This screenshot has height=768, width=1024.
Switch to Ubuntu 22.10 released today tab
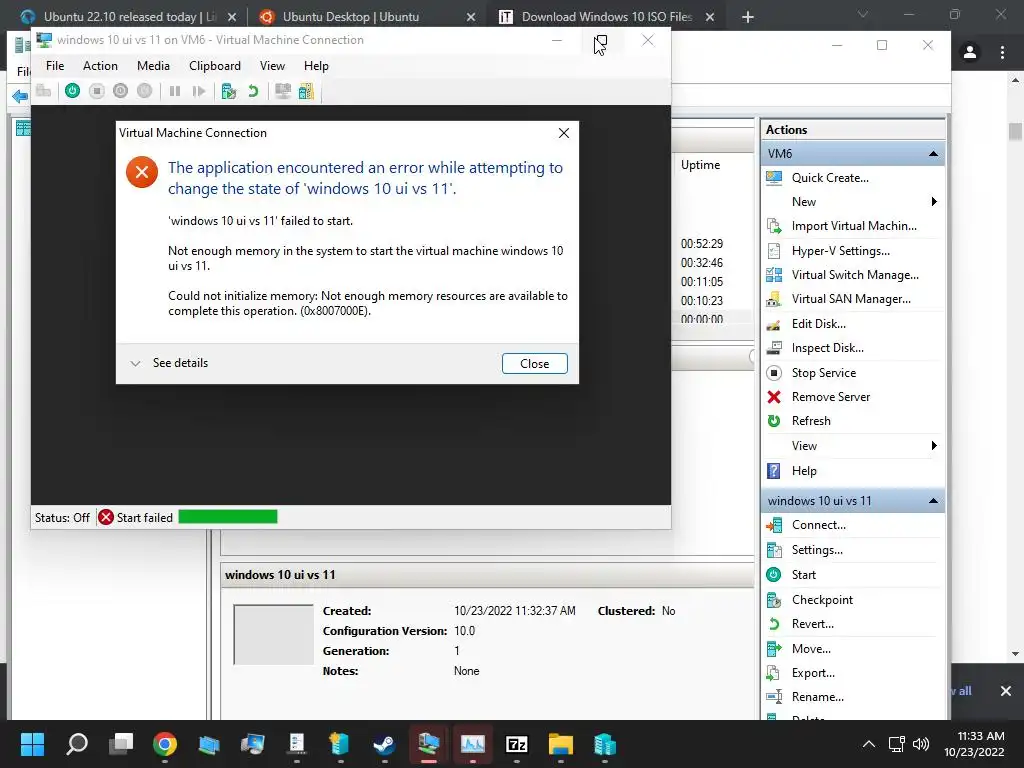click(128, 16)
